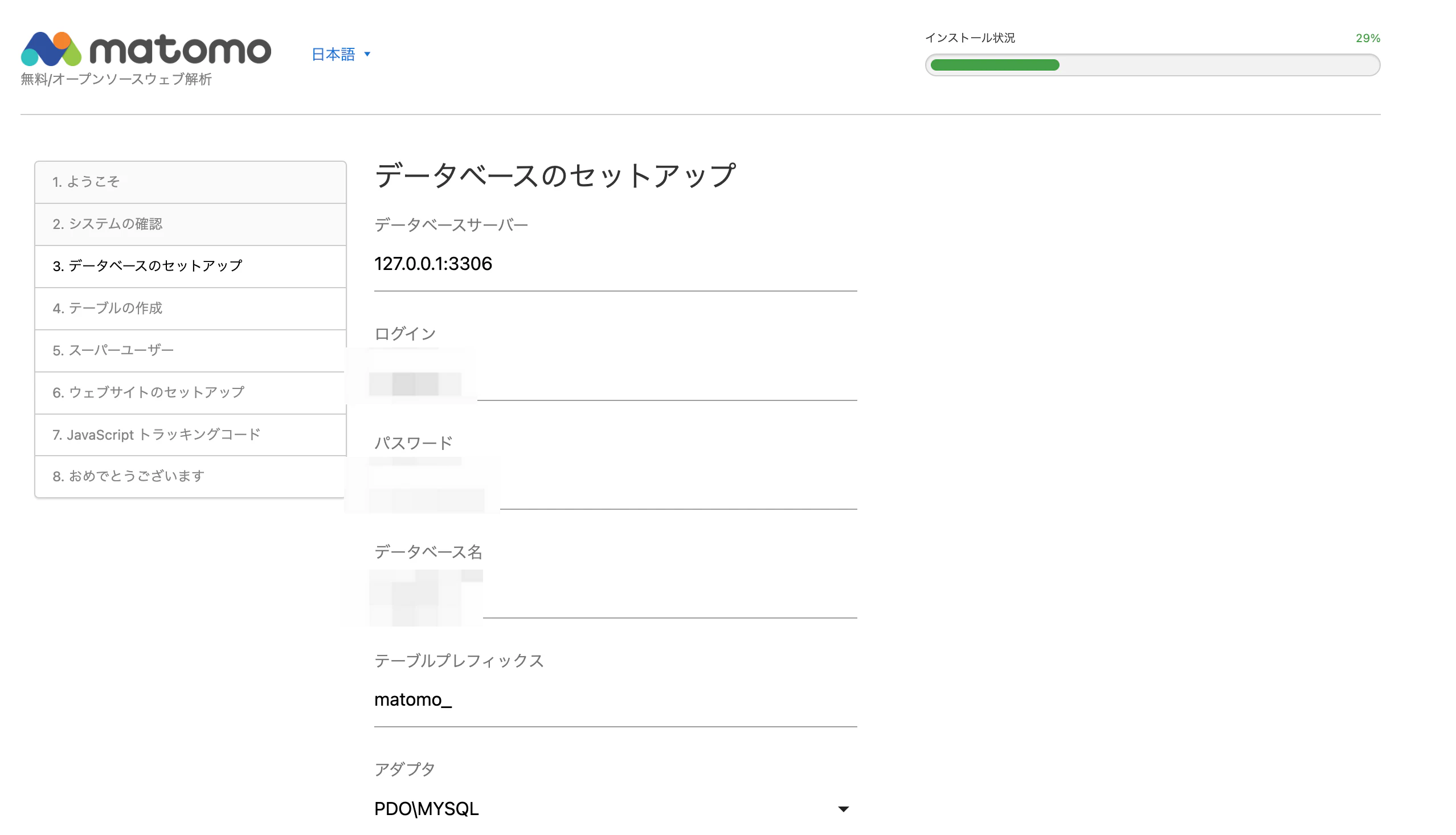
Task: Open the アダプタ dropdown showing PDO\MYSQL
Action: click(x=615, y=809)
